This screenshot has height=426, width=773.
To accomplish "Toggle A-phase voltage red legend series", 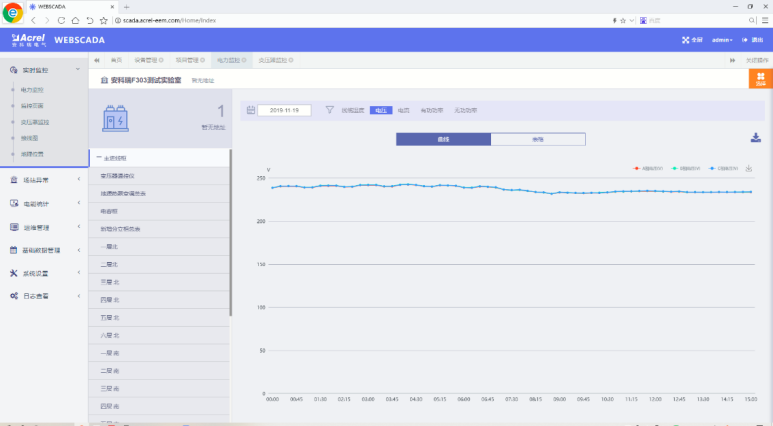I will (648, 169).
